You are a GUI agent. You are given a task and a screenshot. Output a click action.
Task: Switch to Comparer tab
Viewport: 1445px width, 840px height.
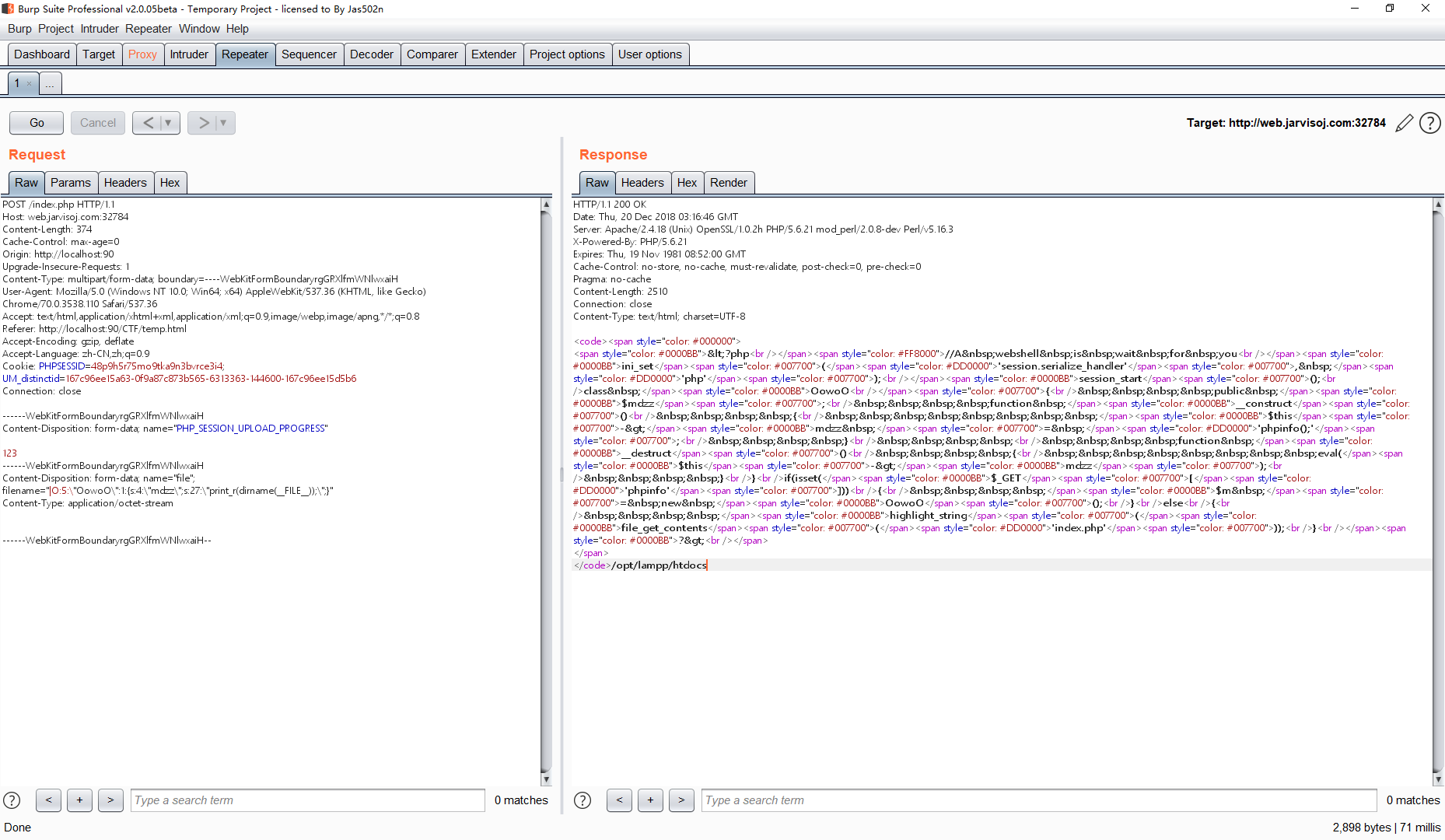pyautogui.click(x=432, y=54)
